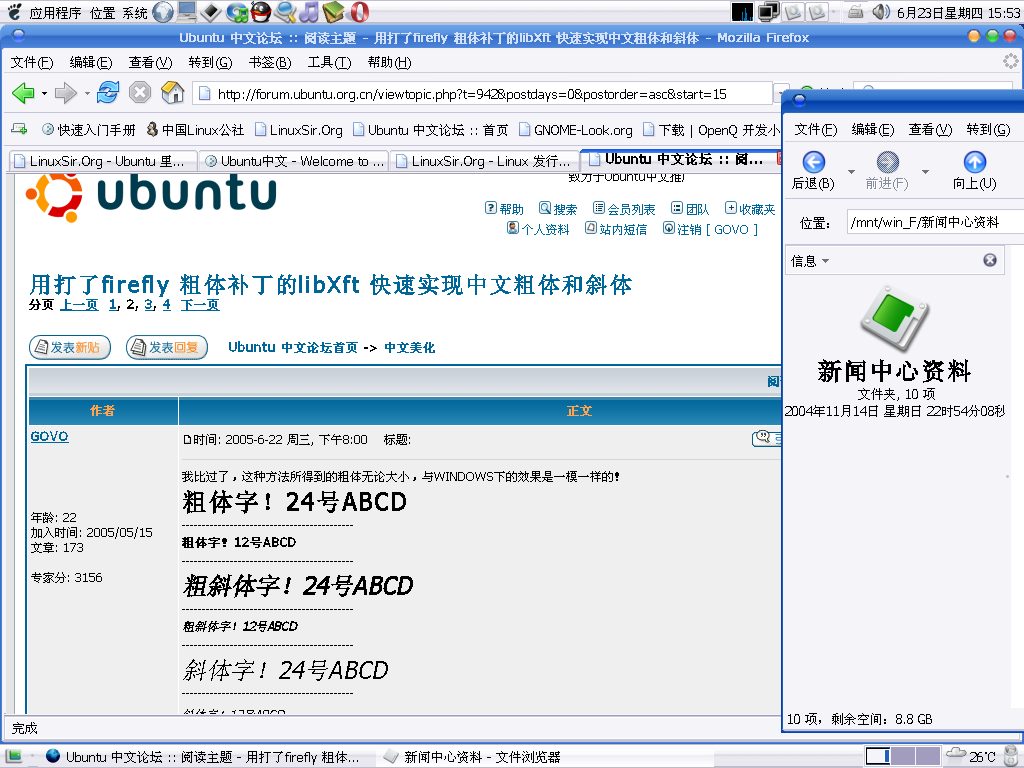The width and height of the screenshot is (1024, 768).
Task: Click the 发表回复 post reply button
Action: (167, 347)
